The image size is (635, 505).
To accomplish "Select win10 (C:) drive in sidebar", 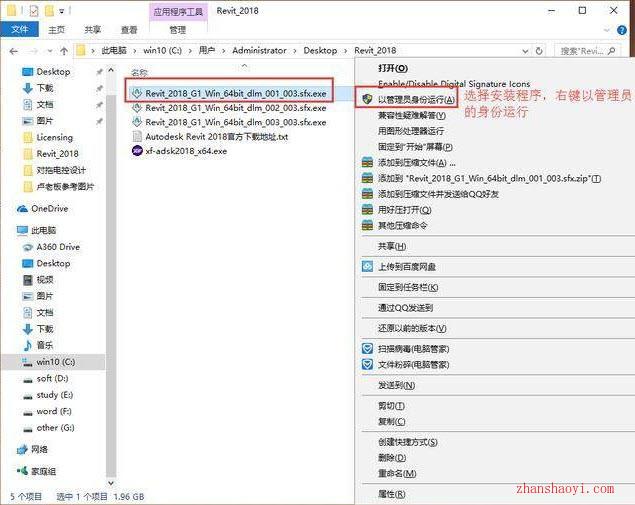I will click(x=53, y=362).
